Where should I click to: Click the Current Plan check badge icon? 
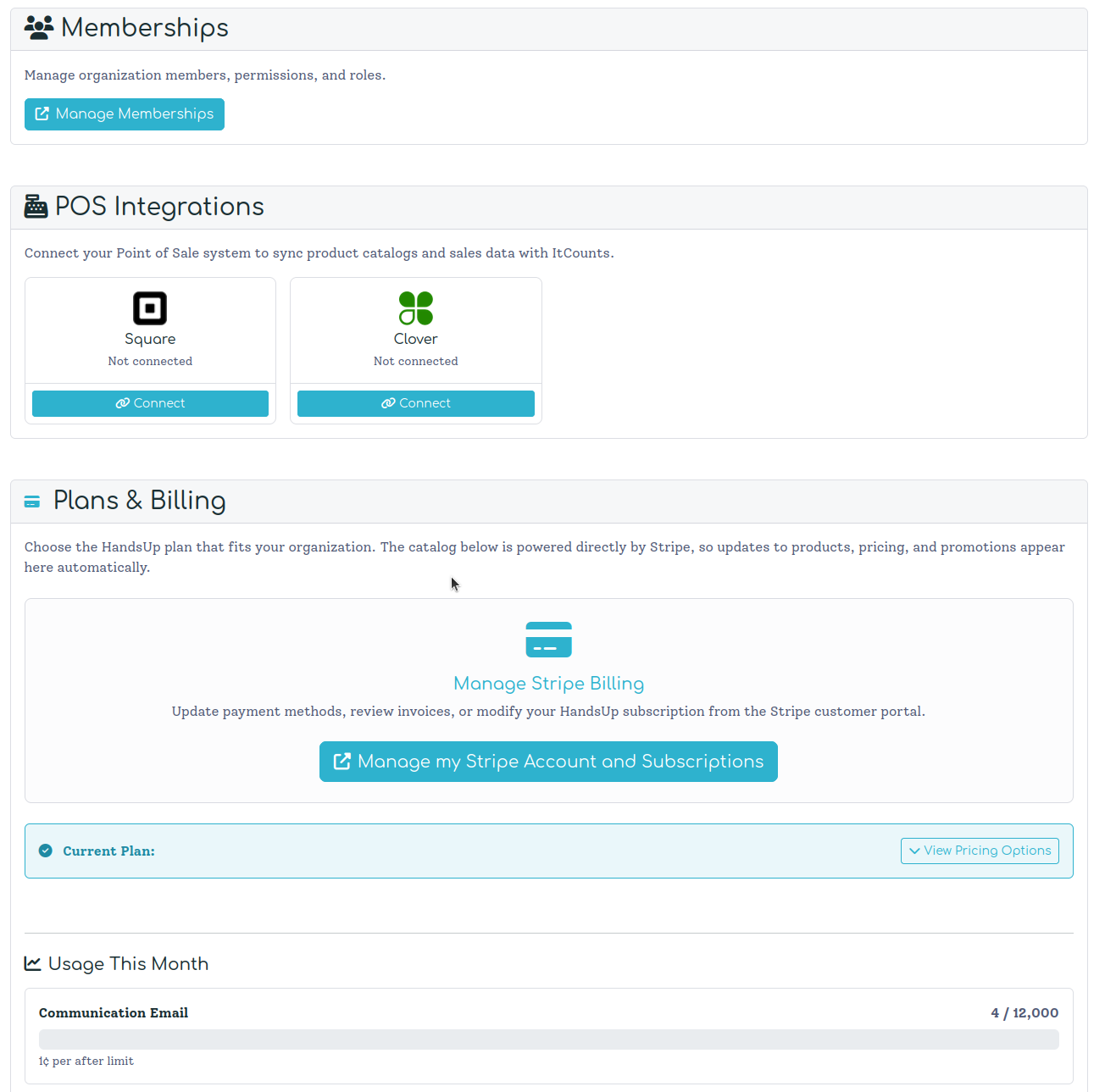(45, 851)
